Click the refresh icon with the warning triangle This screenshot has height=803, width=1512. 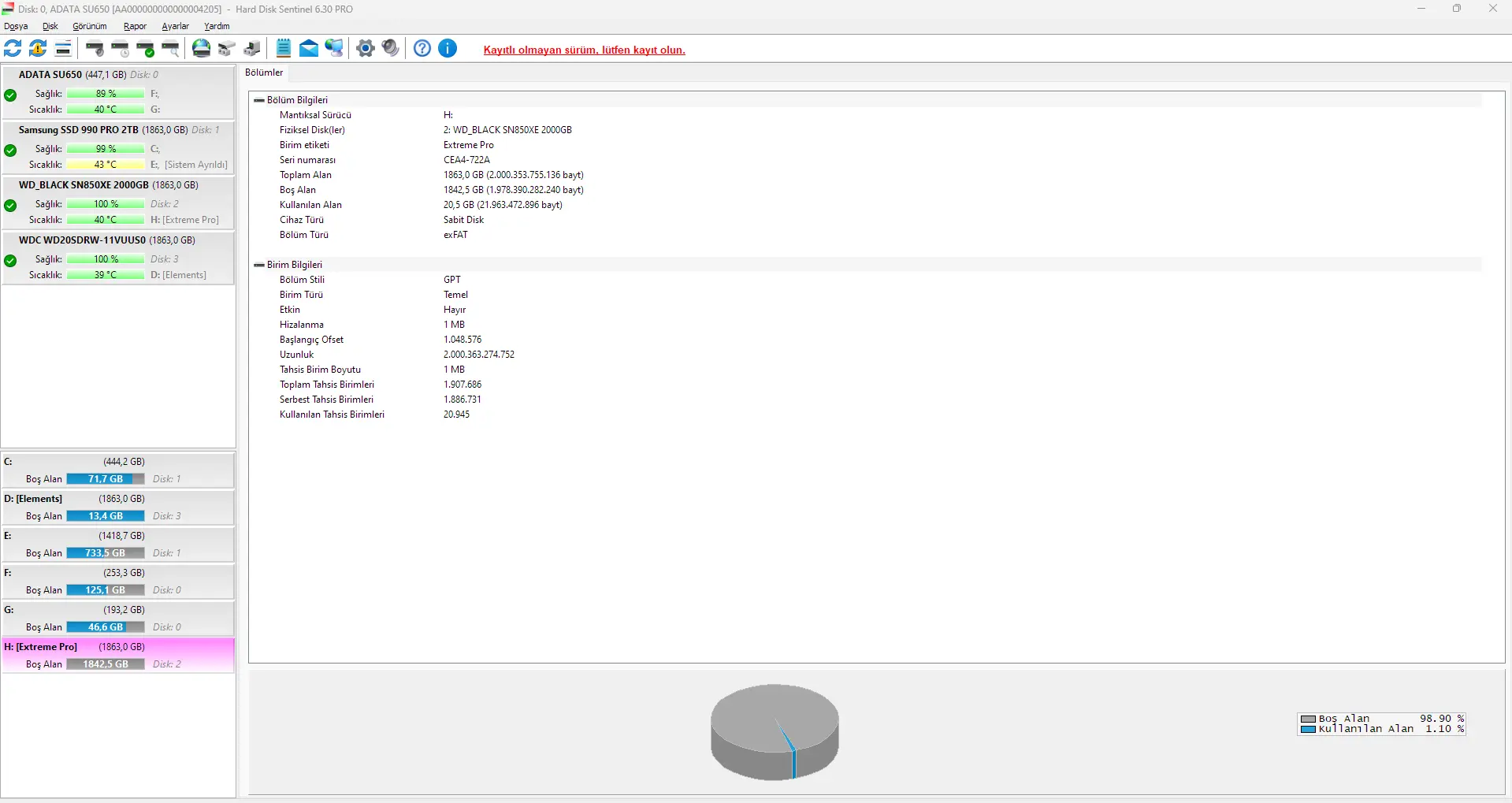pos(38,49)
